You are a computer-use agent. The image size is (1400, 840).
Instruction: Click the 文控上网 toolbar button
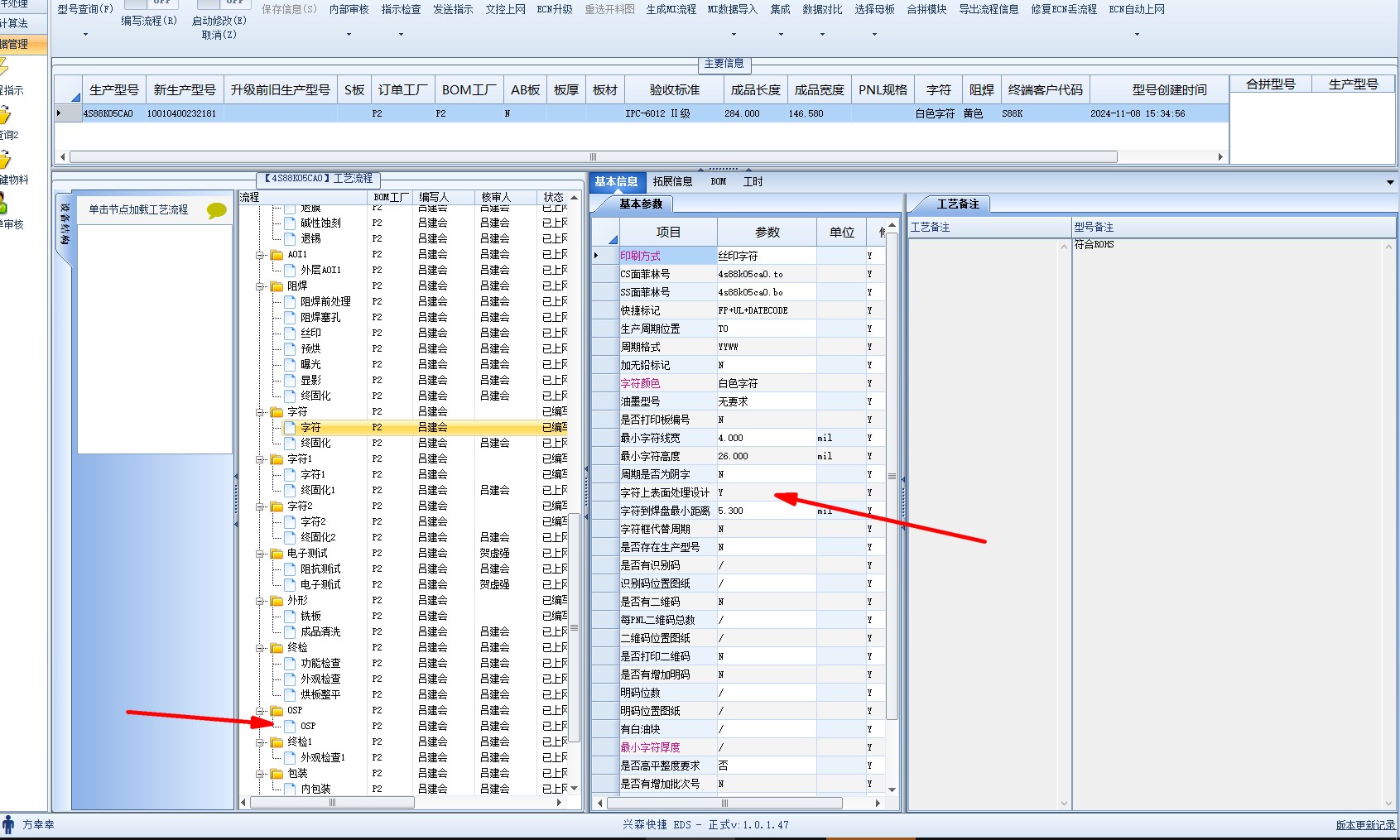tap(505, 10)
